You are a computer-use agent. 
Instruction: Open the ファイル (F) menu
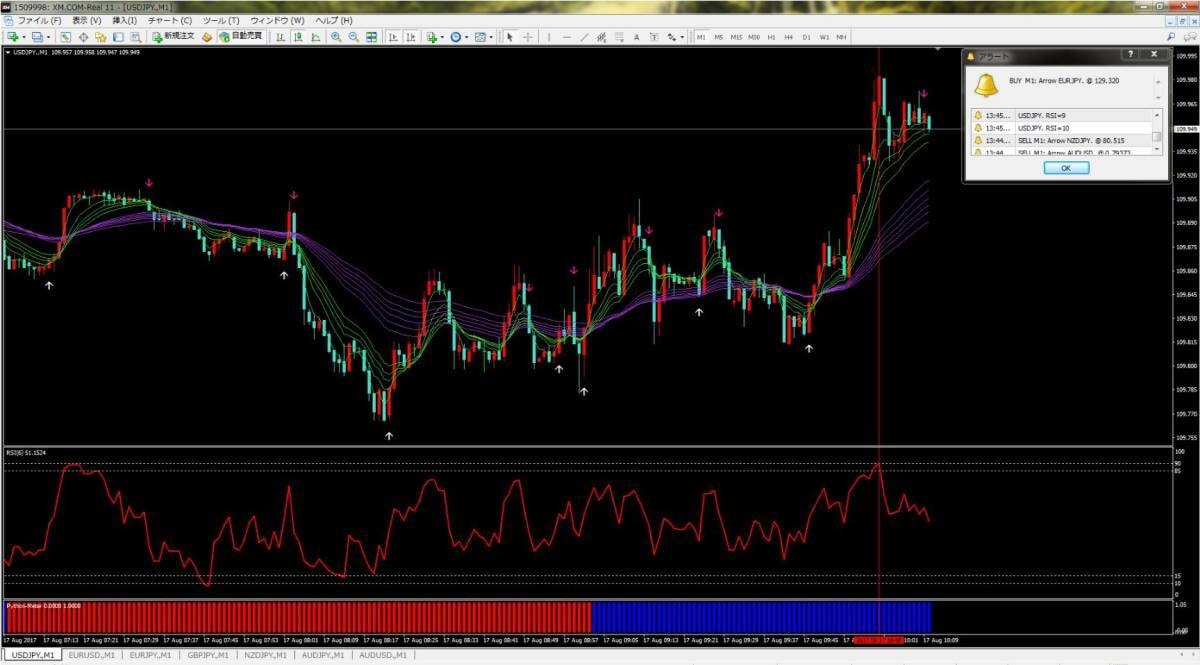point(39,20)
